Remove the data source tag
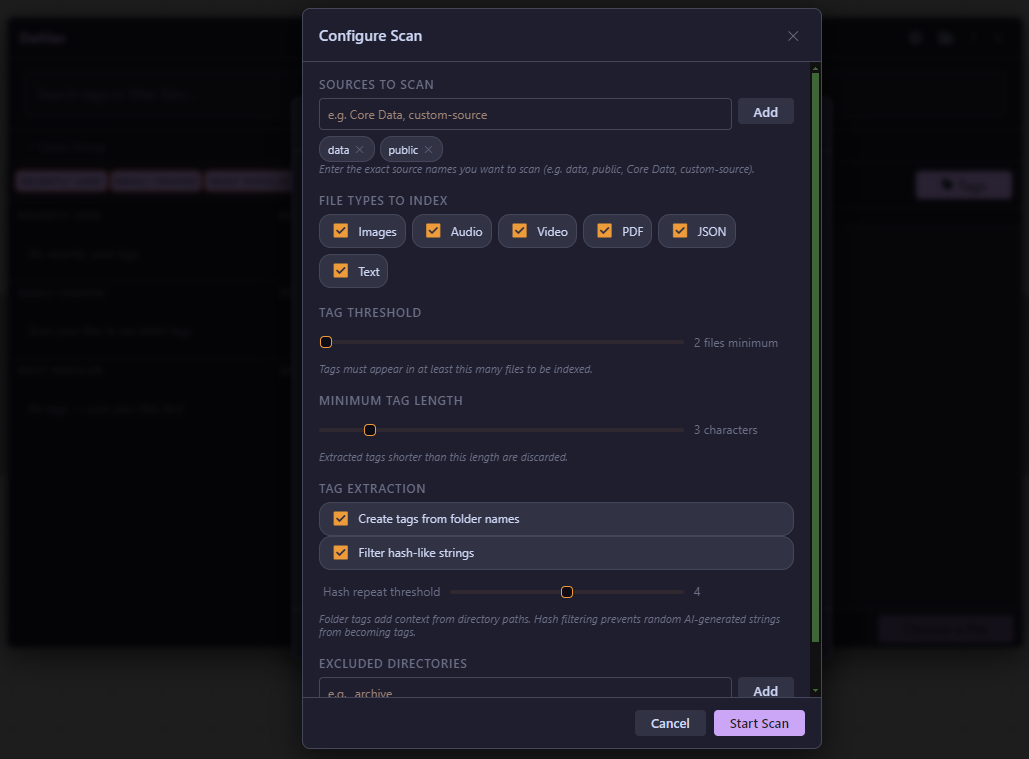The image size is (1029, 759). tap(360, 150)
